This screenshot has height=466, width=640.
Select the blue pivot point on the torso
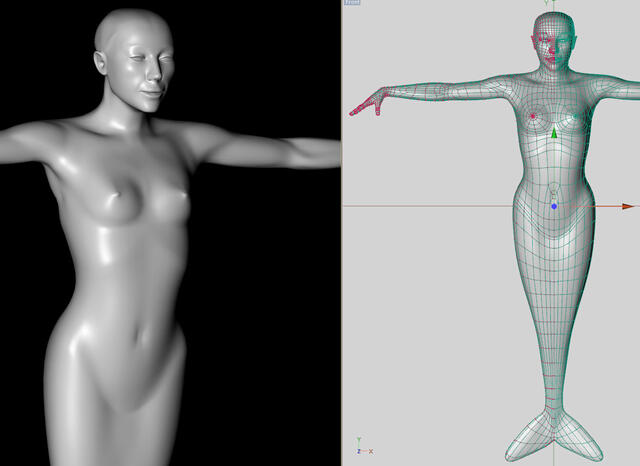click(554, 206)
